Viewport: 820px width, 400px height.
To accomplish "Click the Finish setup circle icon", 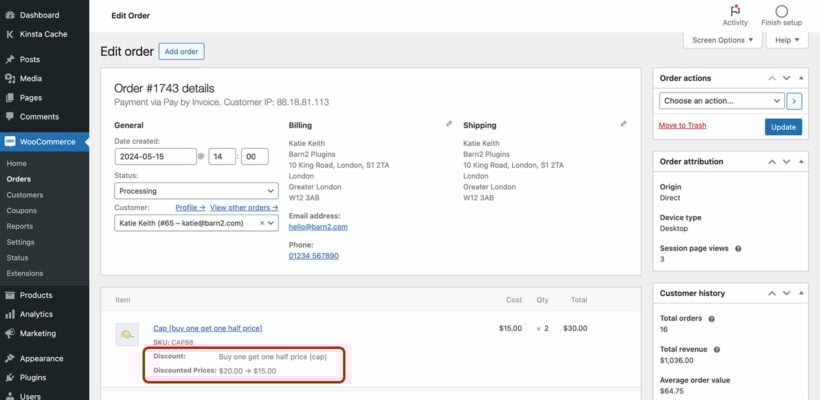I will tap(781, 11).
